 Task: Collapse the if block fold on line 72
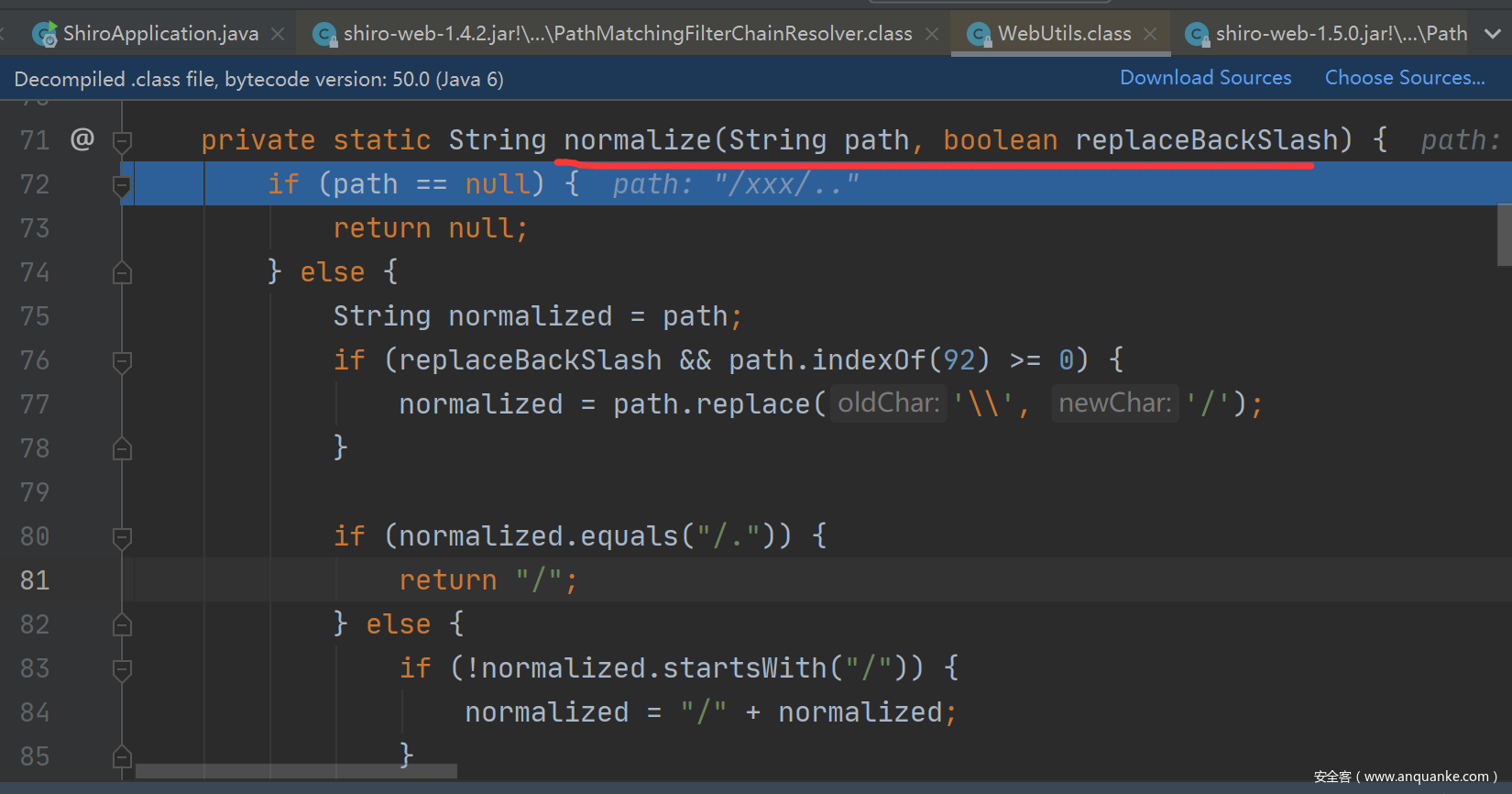tap(122, 185)
